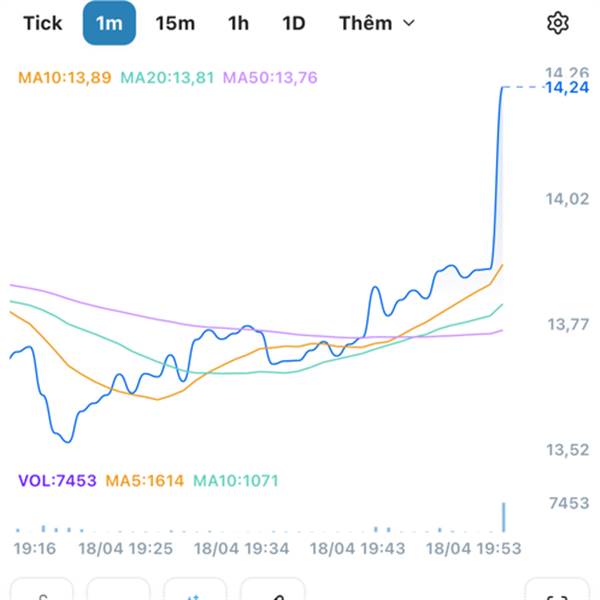Click the green MA20:13,81 indicator label
The height and width of the screenshot is (600, 600).
click(x=167, y=77)
